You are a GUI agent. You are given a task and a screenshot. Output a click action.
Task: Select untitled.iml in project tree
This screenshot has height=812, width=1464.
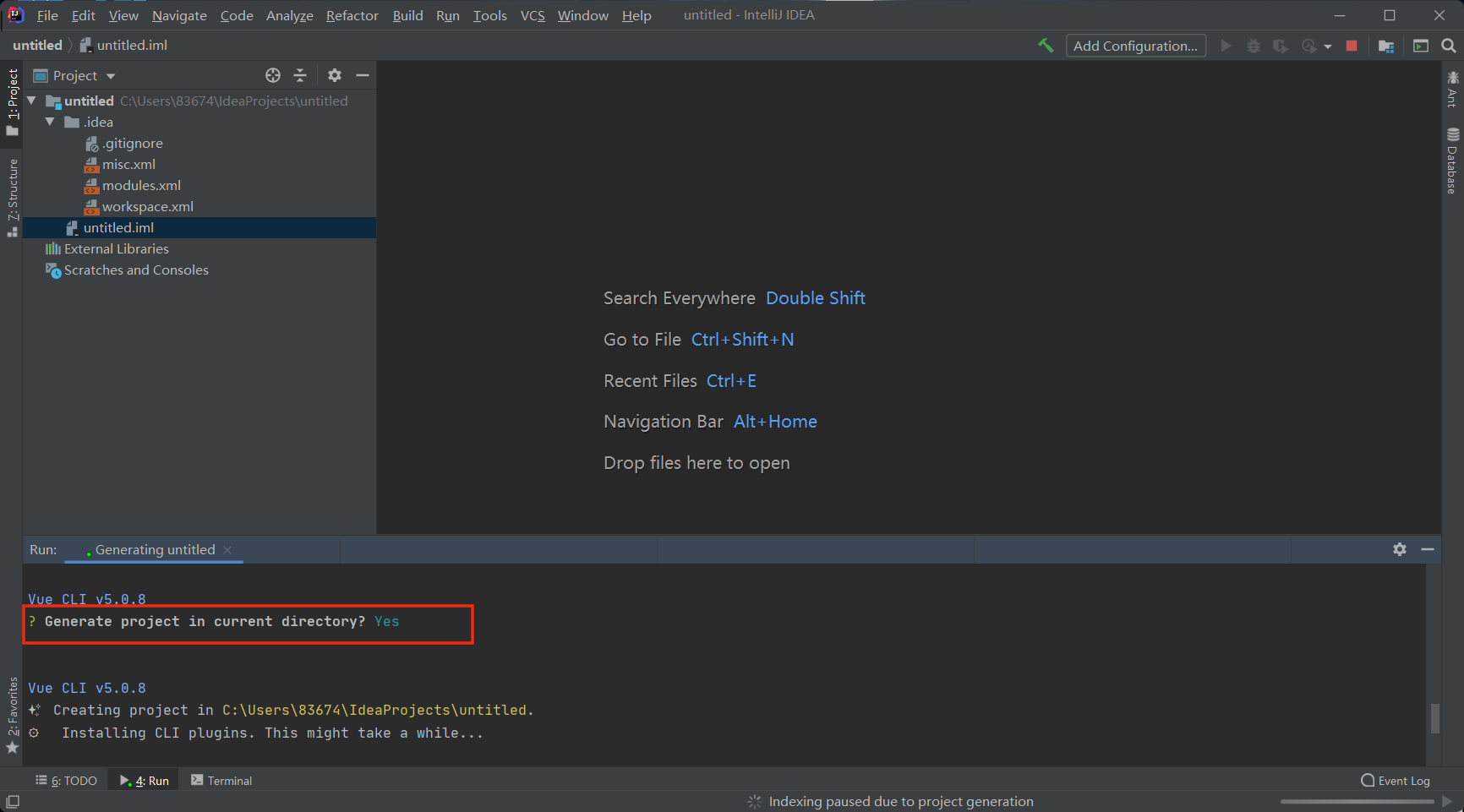coord(199,227)
